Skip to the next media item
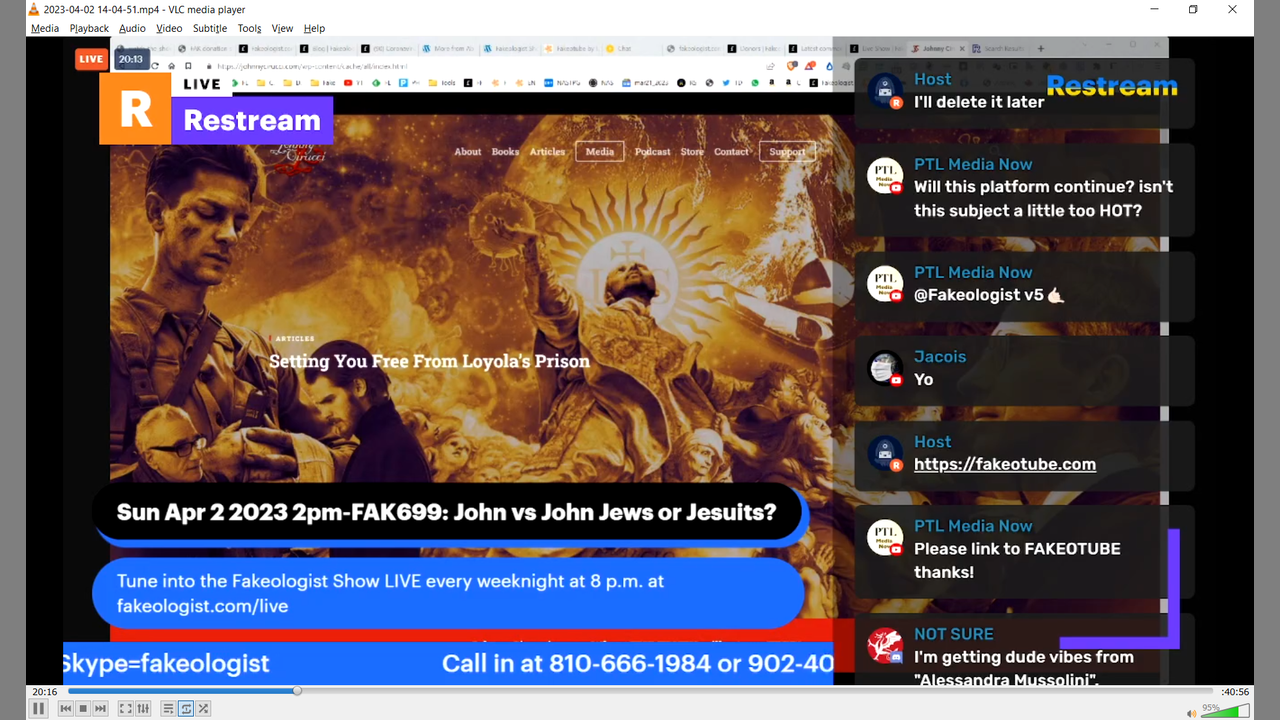The image size is (1280, 720). coord(100,709)
